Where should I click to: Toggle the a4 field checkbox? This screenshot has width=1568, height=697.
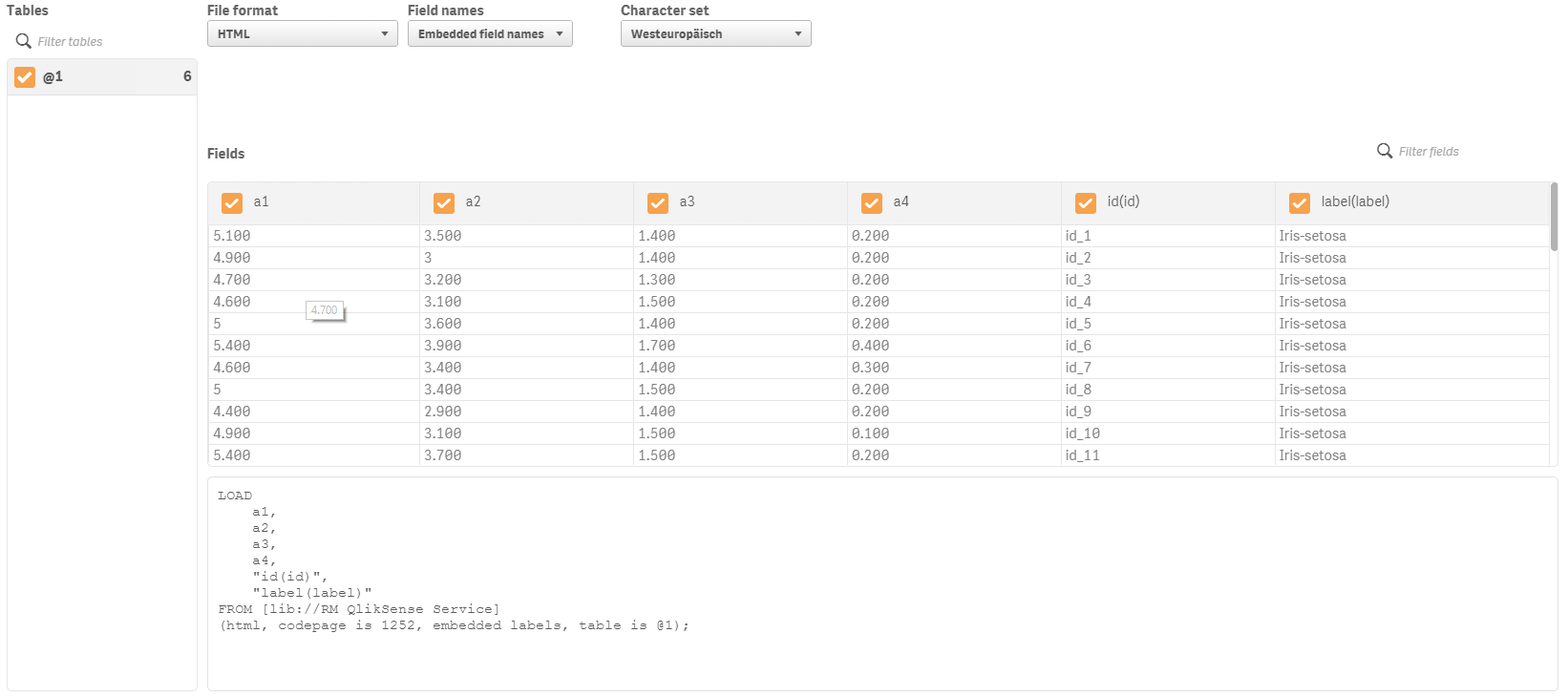coord(871,202)
